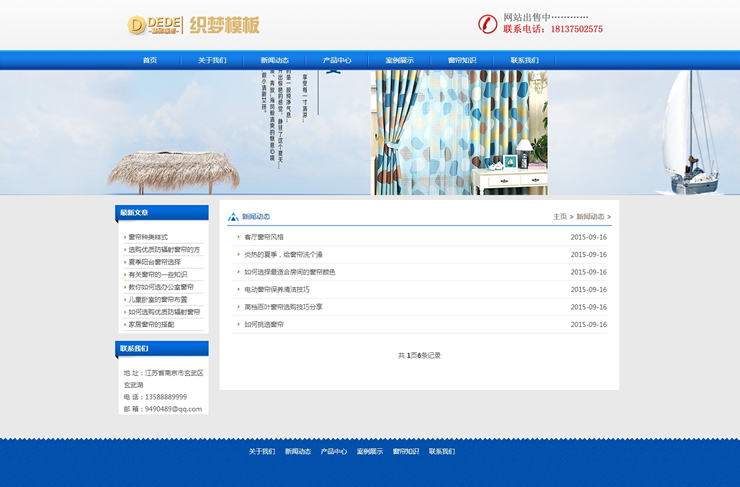Click footer link 联系我们

click(x=441, y=452)
